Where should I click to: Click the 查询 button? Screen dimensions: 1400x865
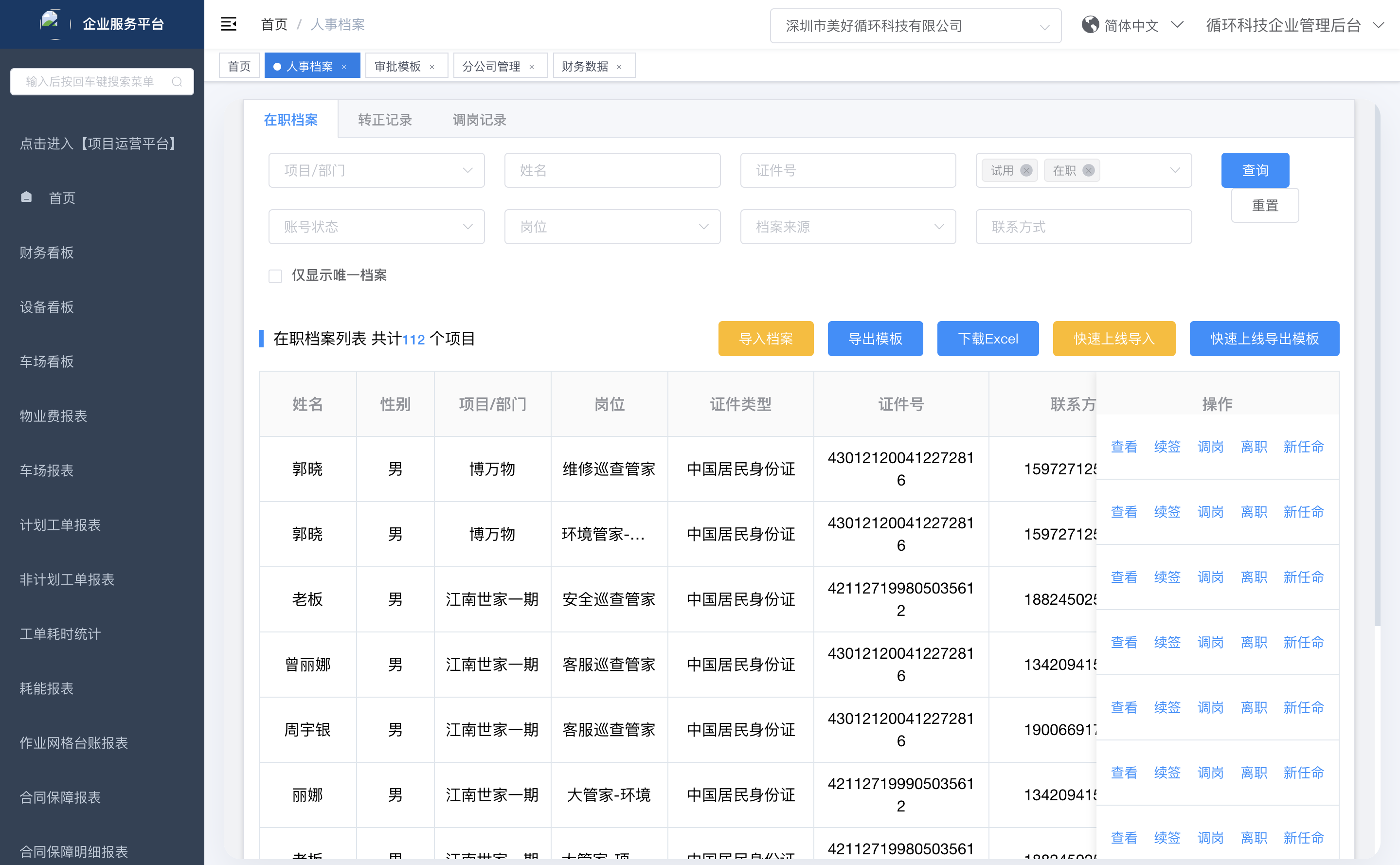coord(1255,170)
